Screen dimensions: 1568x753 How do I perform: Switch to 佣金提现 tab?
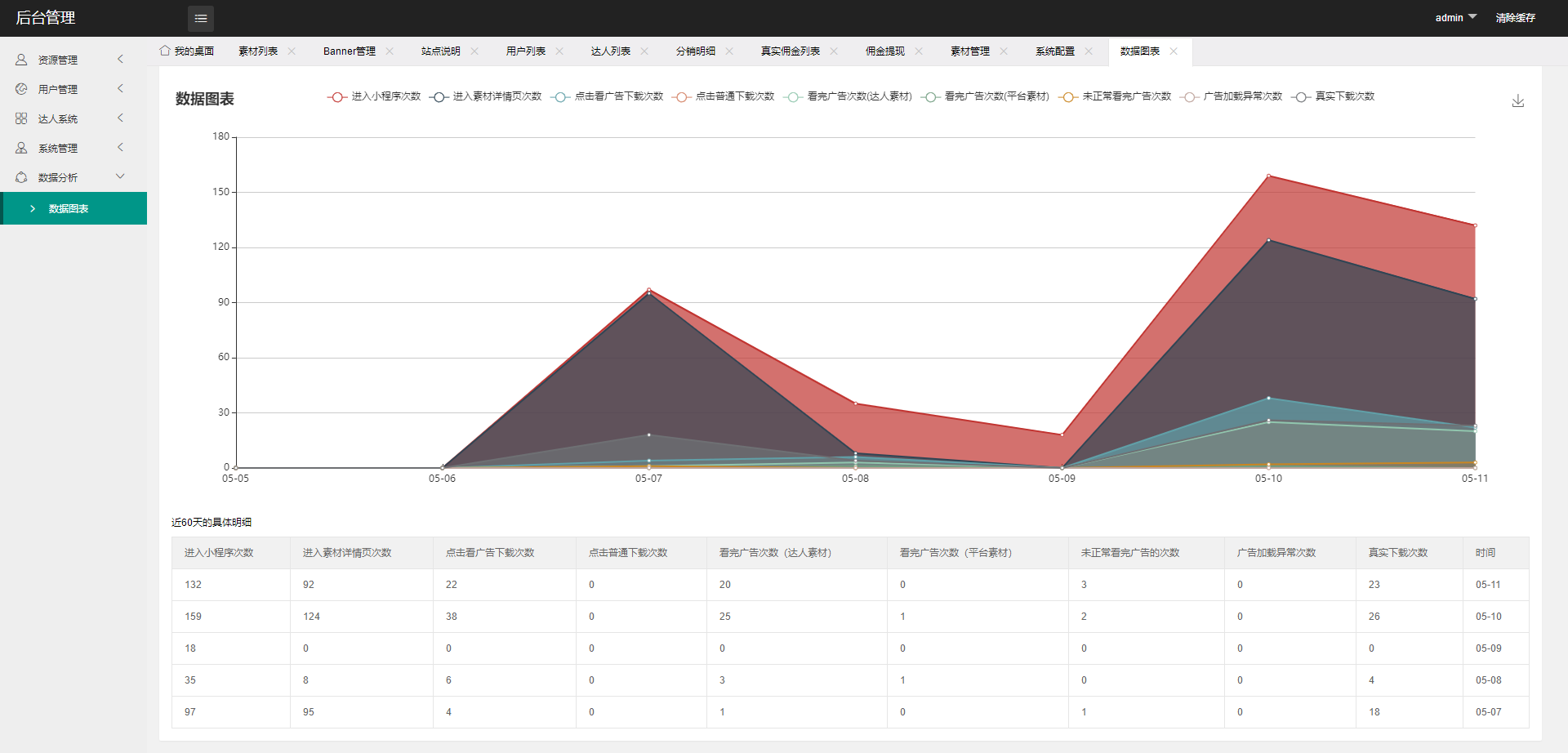tap(885, 51)
